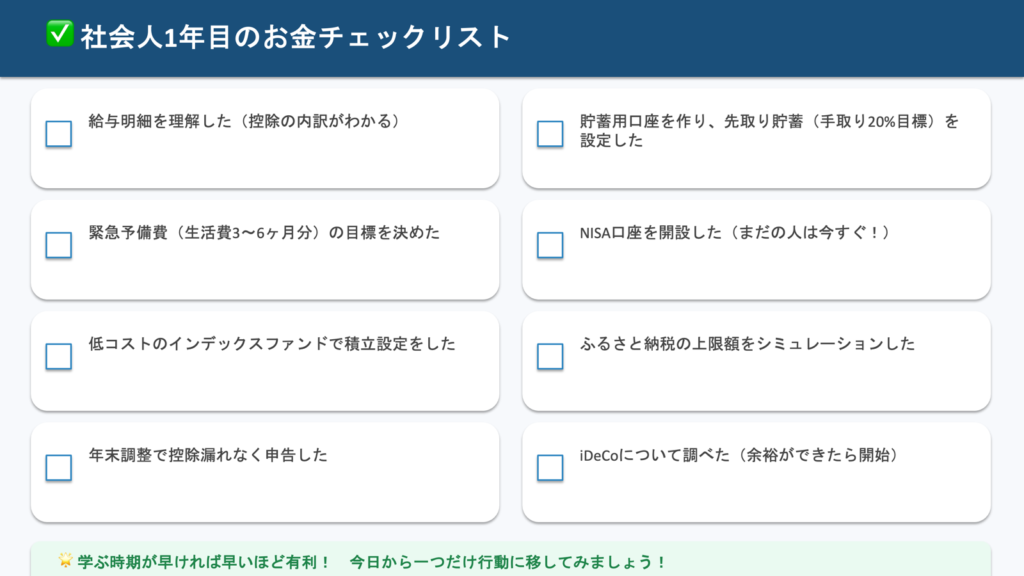Click the 社会人1年目のお金チェックリスト title
The image size is (1024, 576).
(296, 37)
